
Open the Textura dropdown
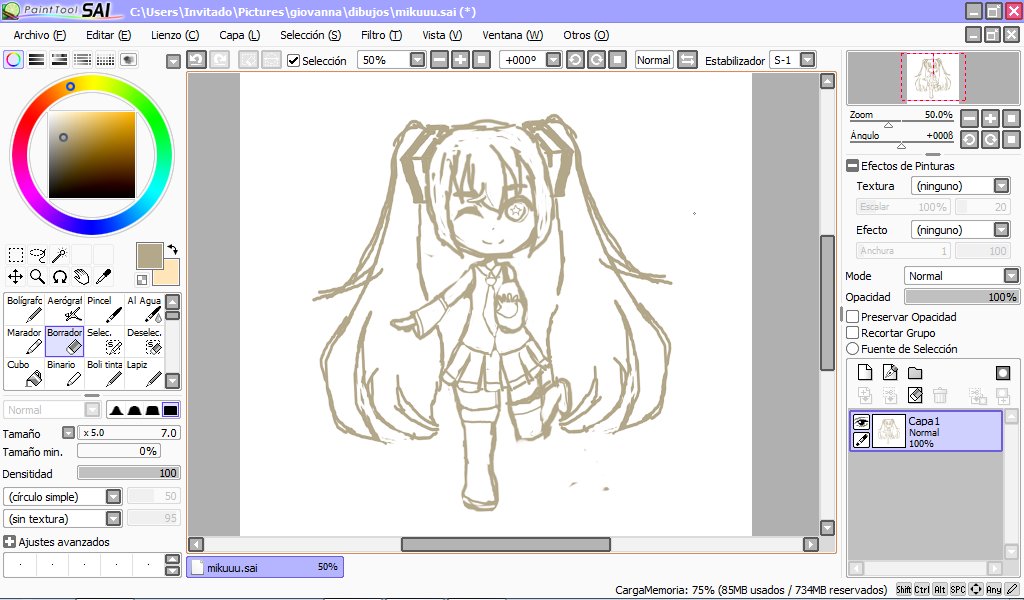tap(1001, 186)
